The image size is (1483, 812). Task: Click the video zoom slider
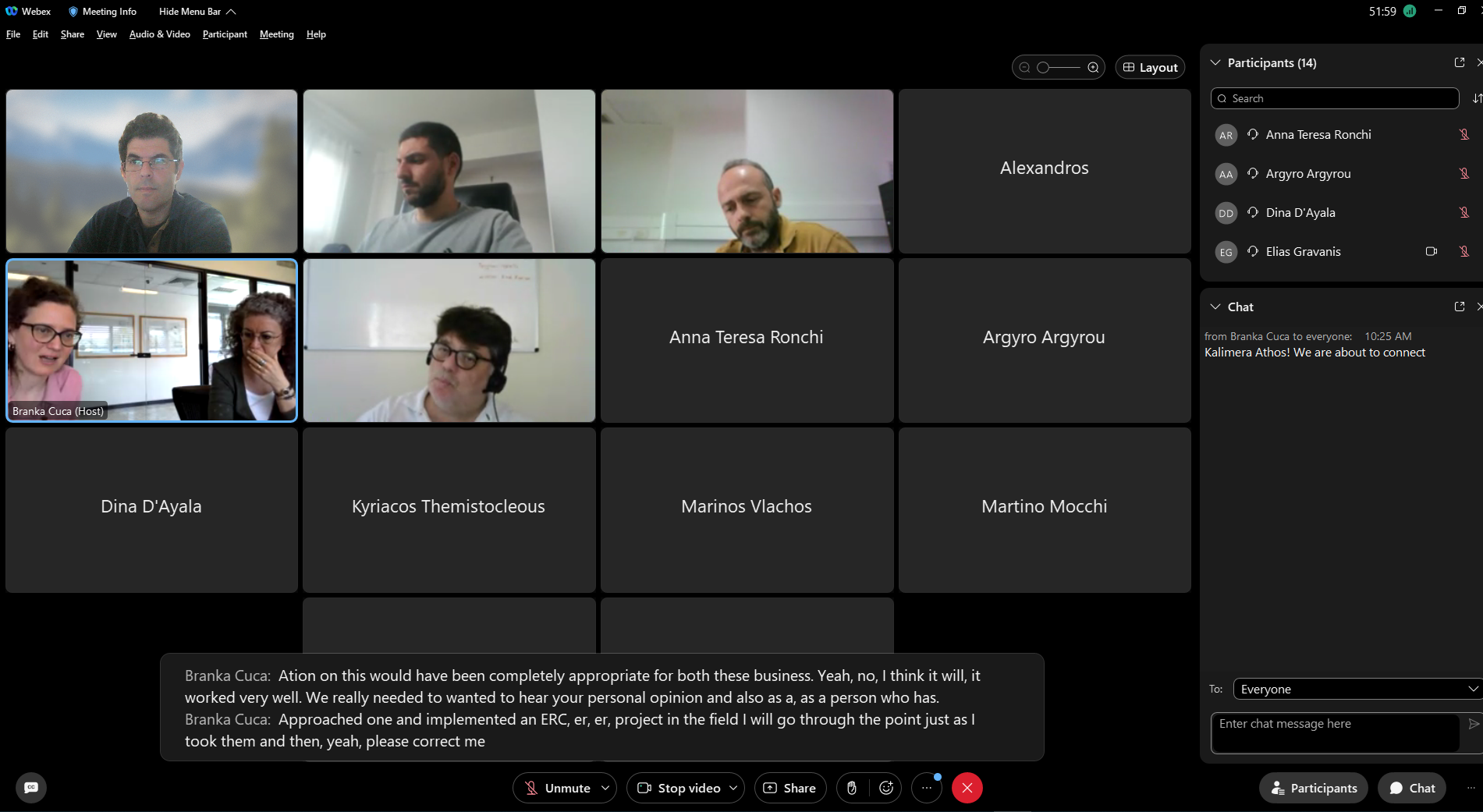[x=1058, y=68]
